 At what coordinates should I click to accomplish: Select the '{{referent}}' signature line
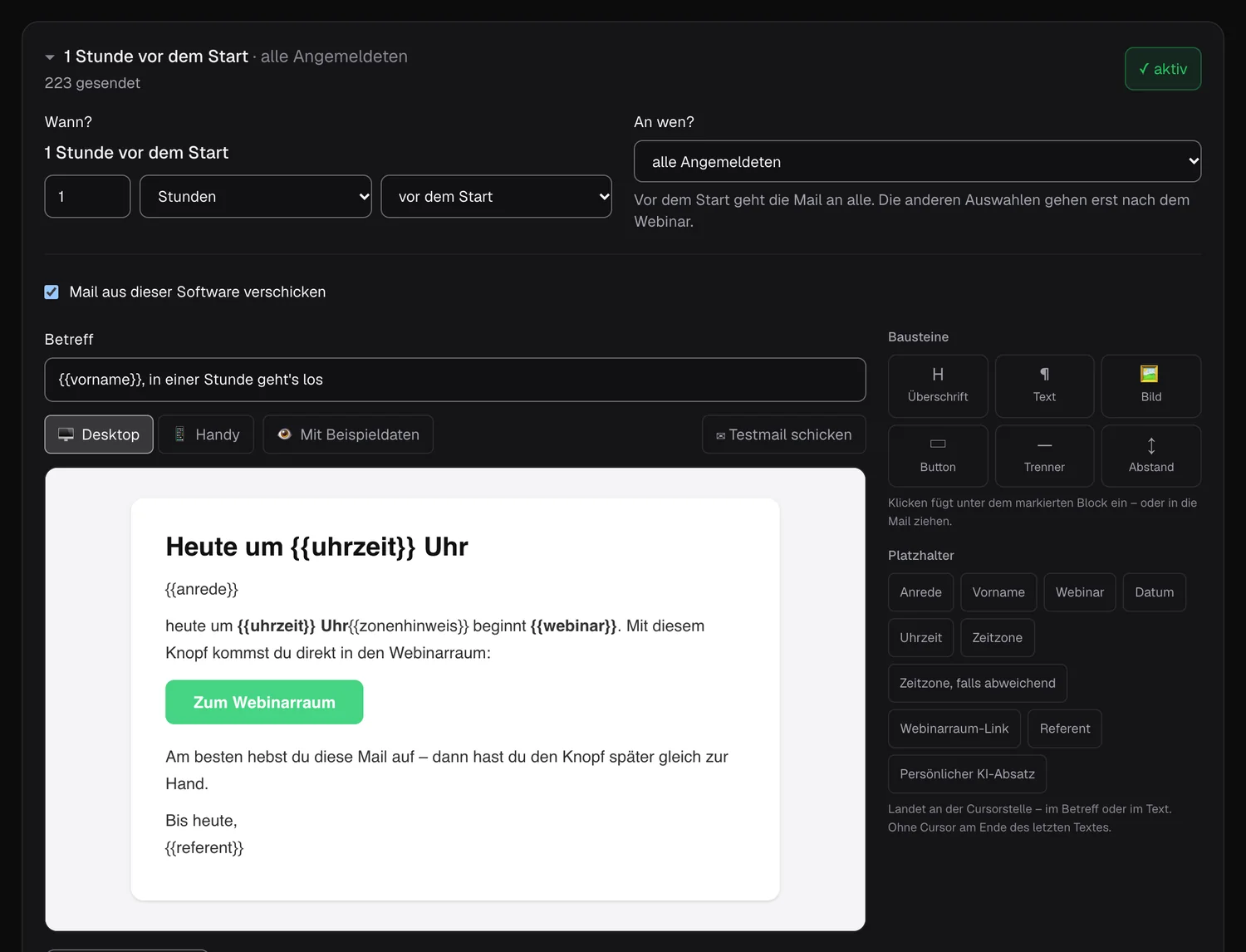click(204, 847)
